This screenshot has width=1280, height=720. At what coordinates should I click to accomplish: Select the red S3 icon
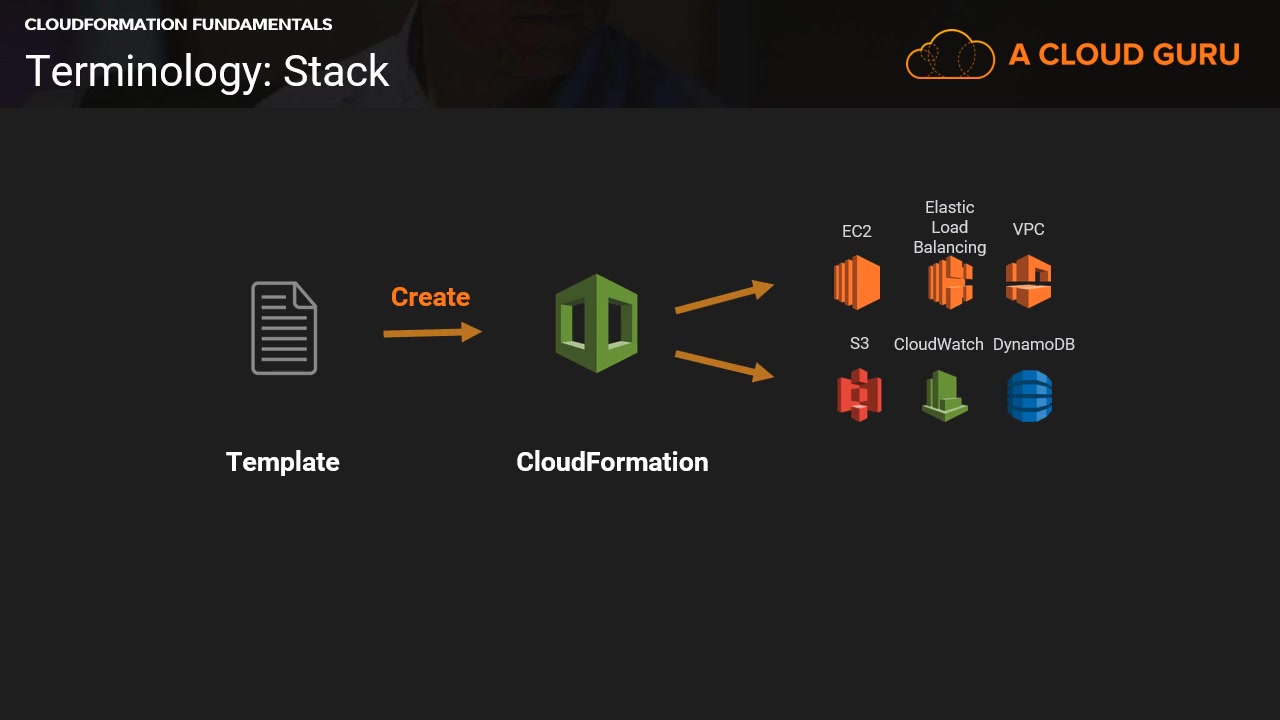pyautogui.click(x=859, y=395)
